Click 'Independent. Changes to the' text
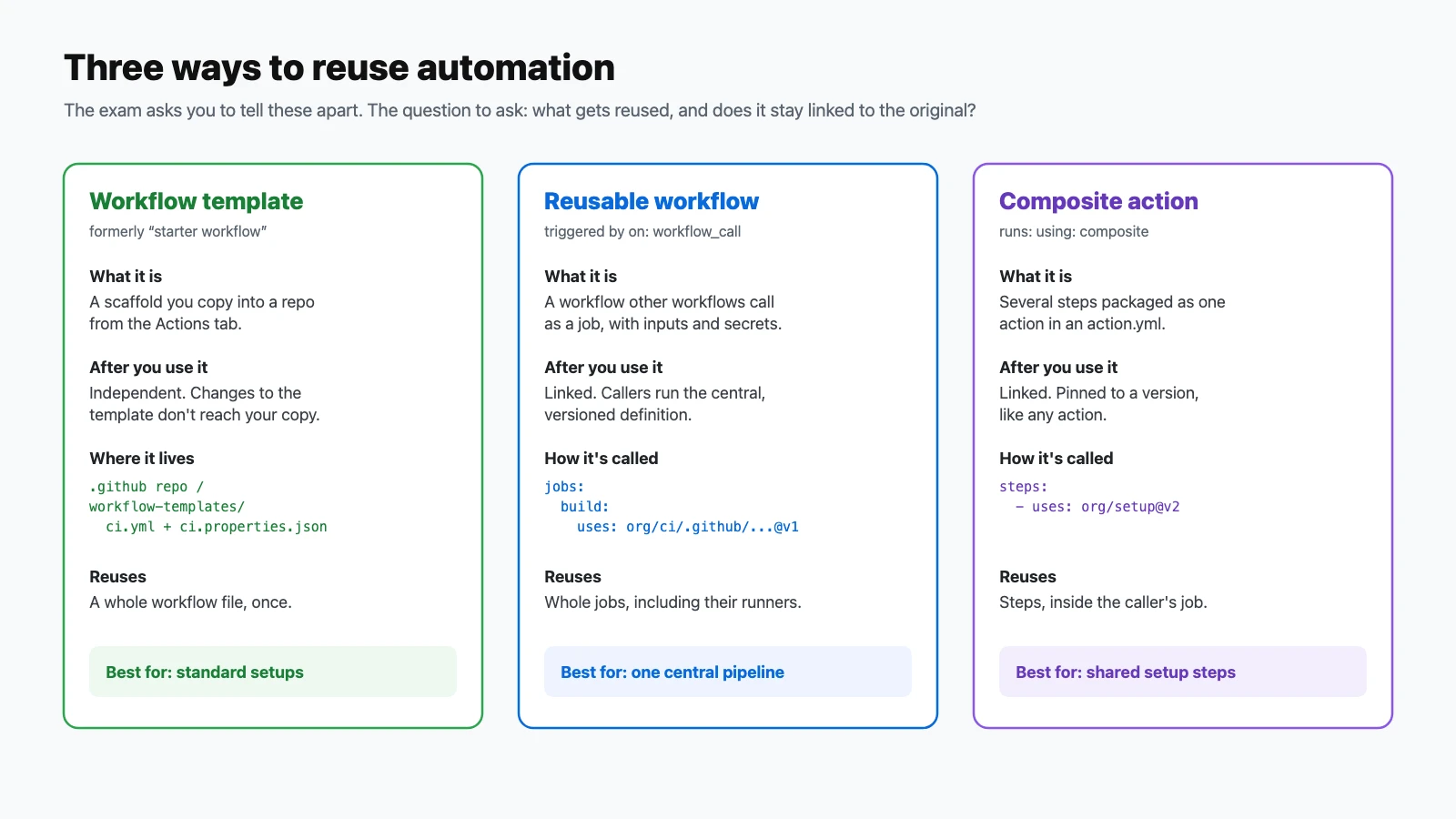 click(x=196, y=393)
